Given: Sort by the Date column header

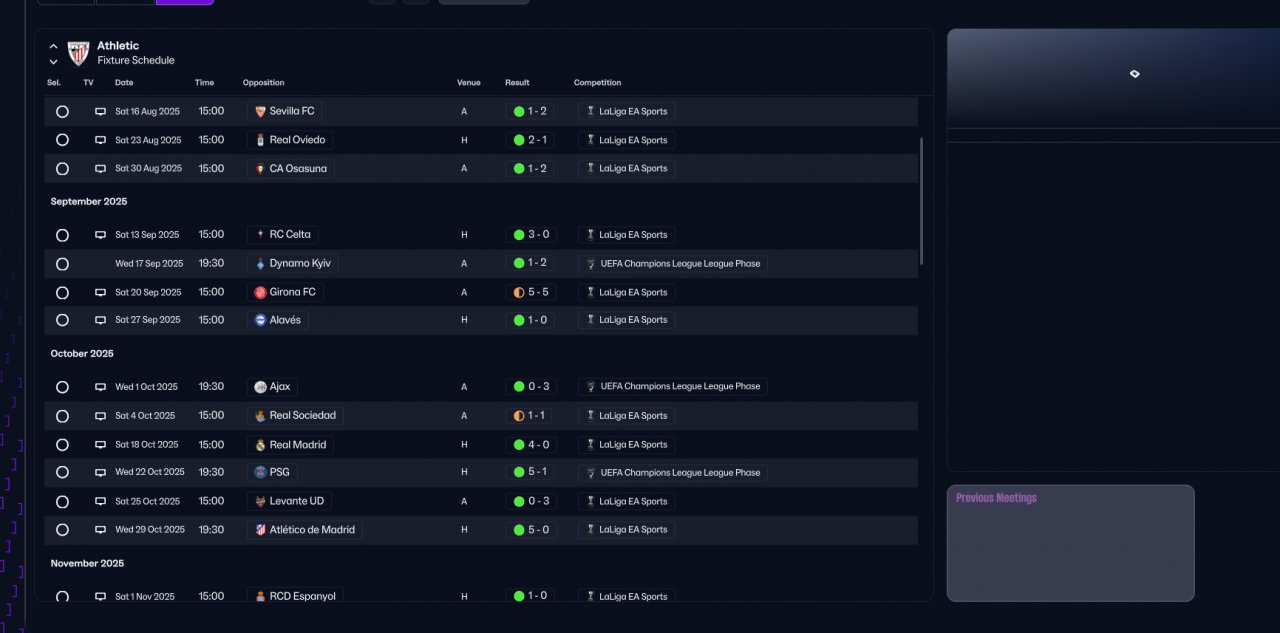Looking at the screenshot, I should pos(124,83).
